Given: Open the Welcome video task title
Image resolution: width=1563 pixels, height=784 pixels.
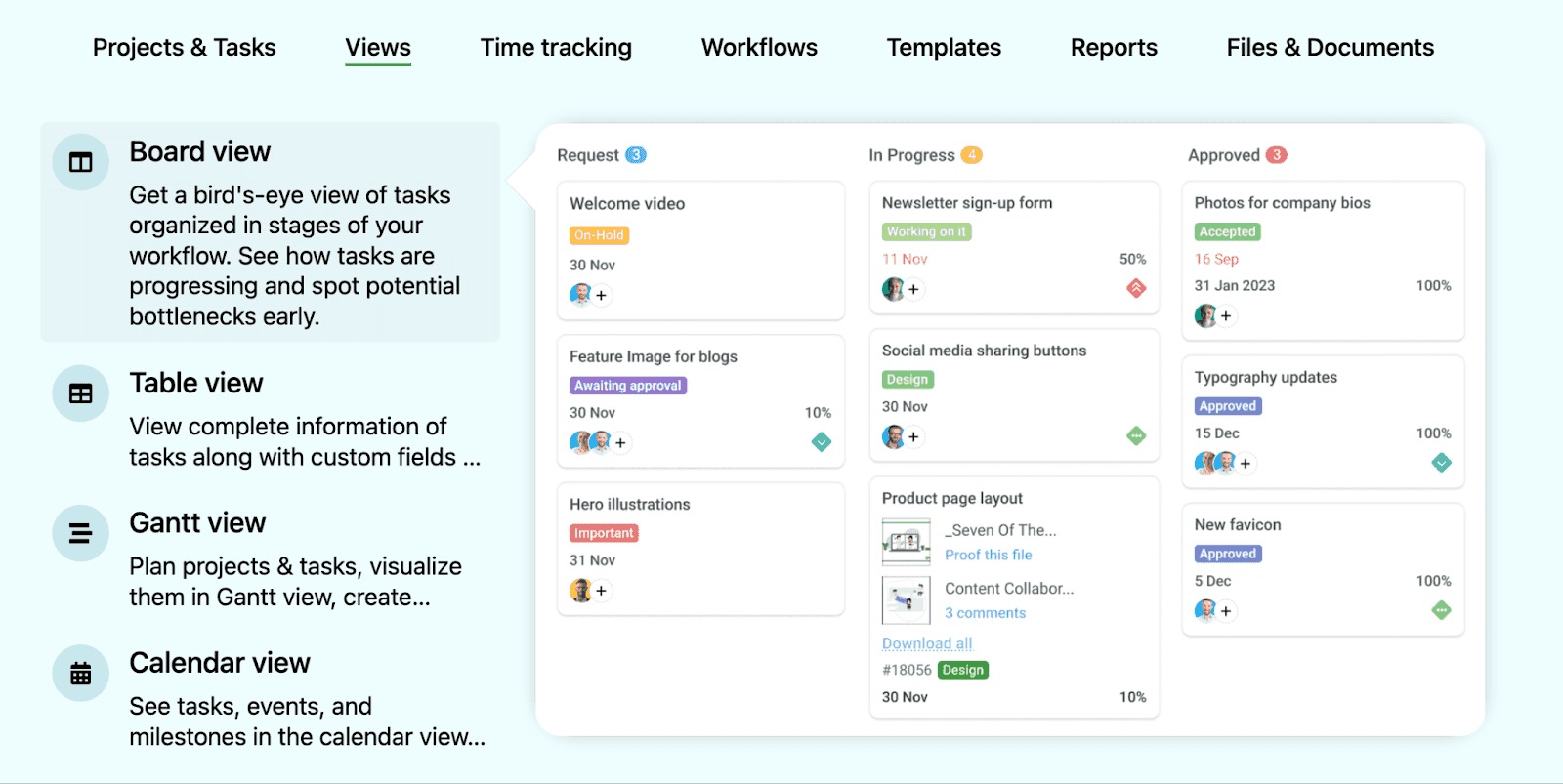Looking at the screenshot, I should tap(627, 203).
